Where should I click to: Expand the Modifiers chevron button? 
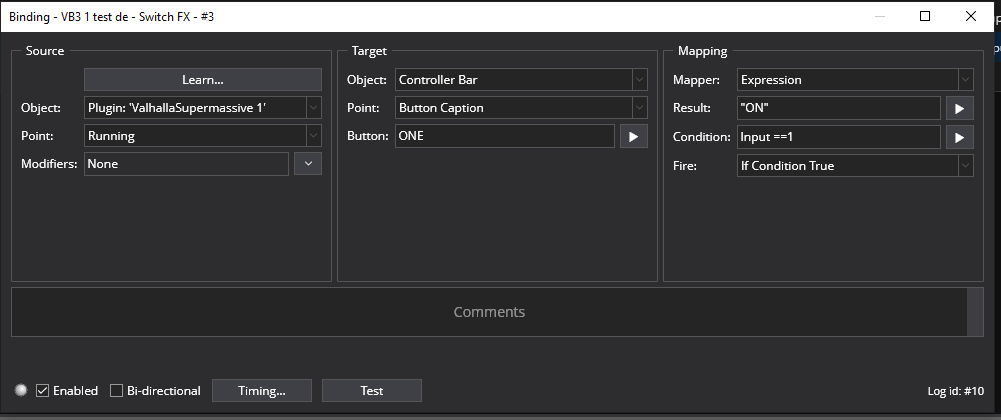[308, 164]
